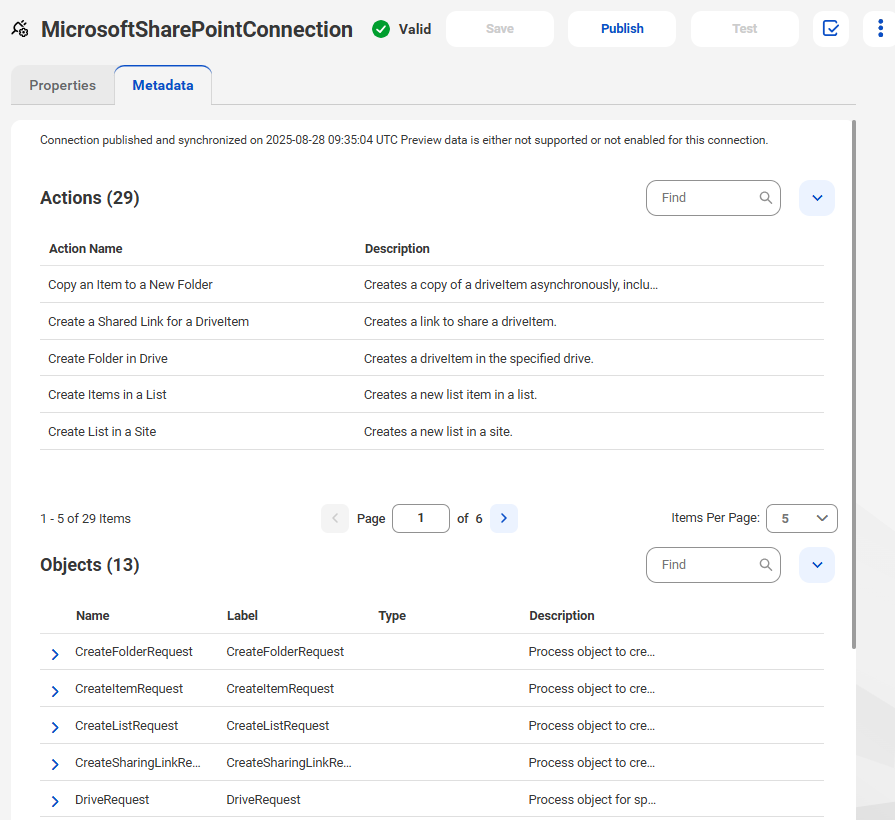Screen dimensions: 895x820
Task: Click the 'Objects (13)' section heading
Action: pos(90,564)
